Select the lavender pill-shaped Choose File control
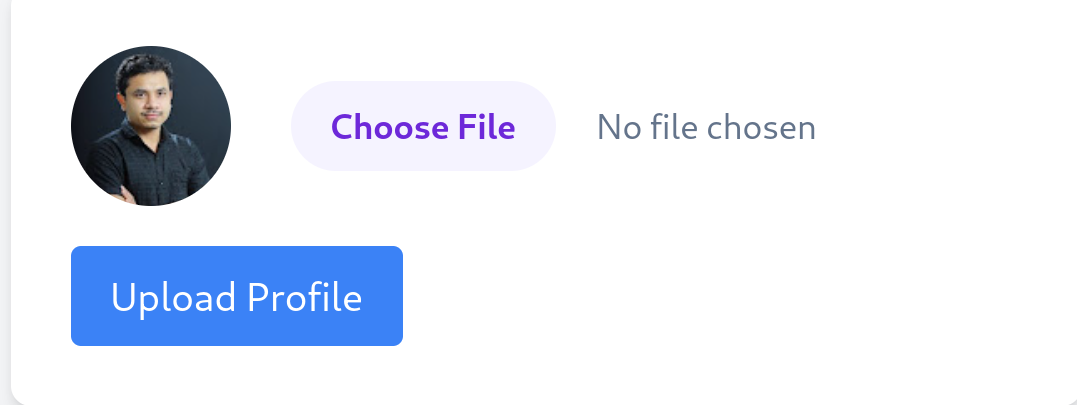The image size is (1077, 405). [x=423, y=127]
